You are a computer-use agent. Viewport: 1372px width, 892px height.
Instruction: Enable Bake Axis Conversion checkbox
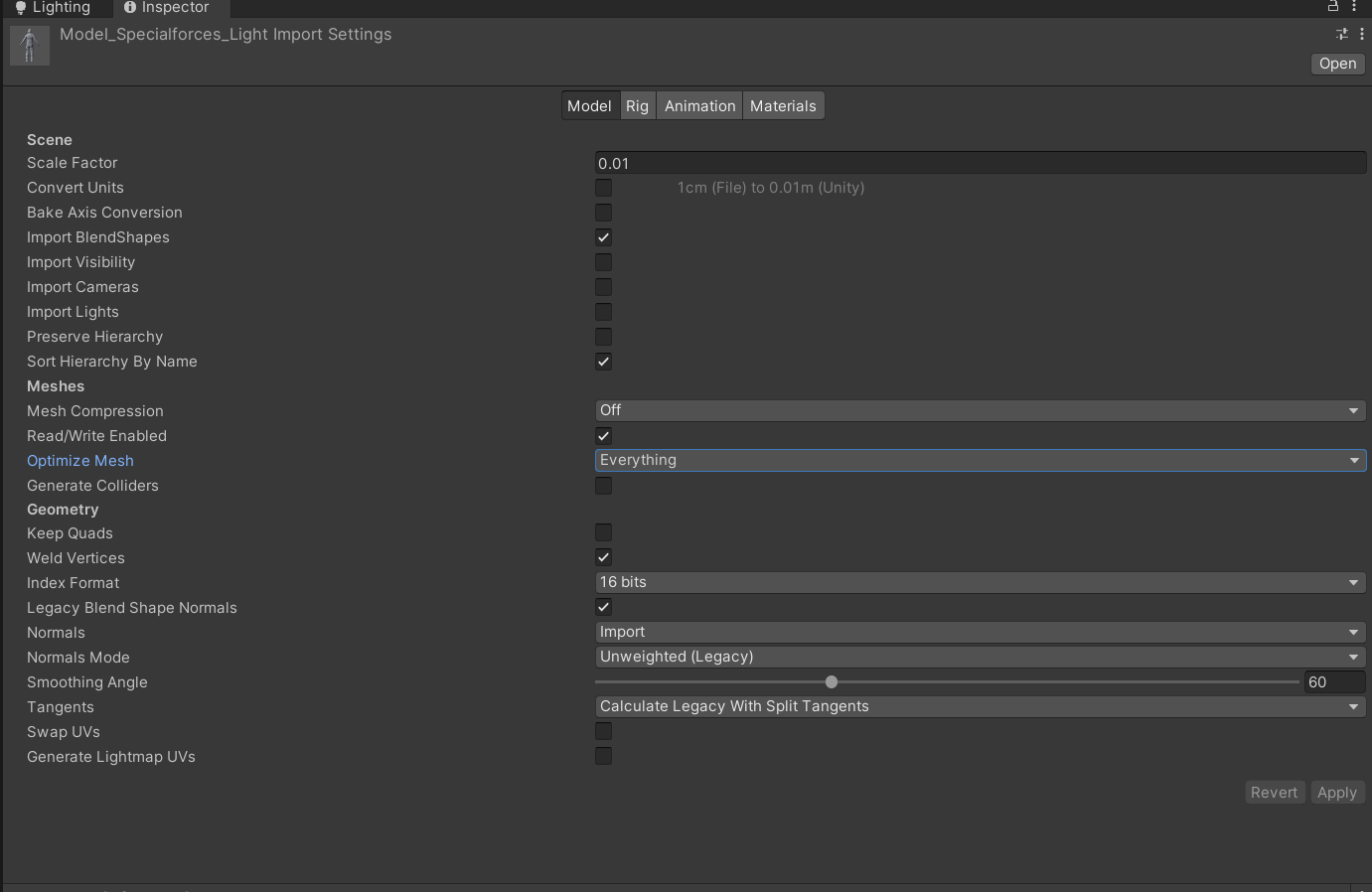click(x=604, y=213)
